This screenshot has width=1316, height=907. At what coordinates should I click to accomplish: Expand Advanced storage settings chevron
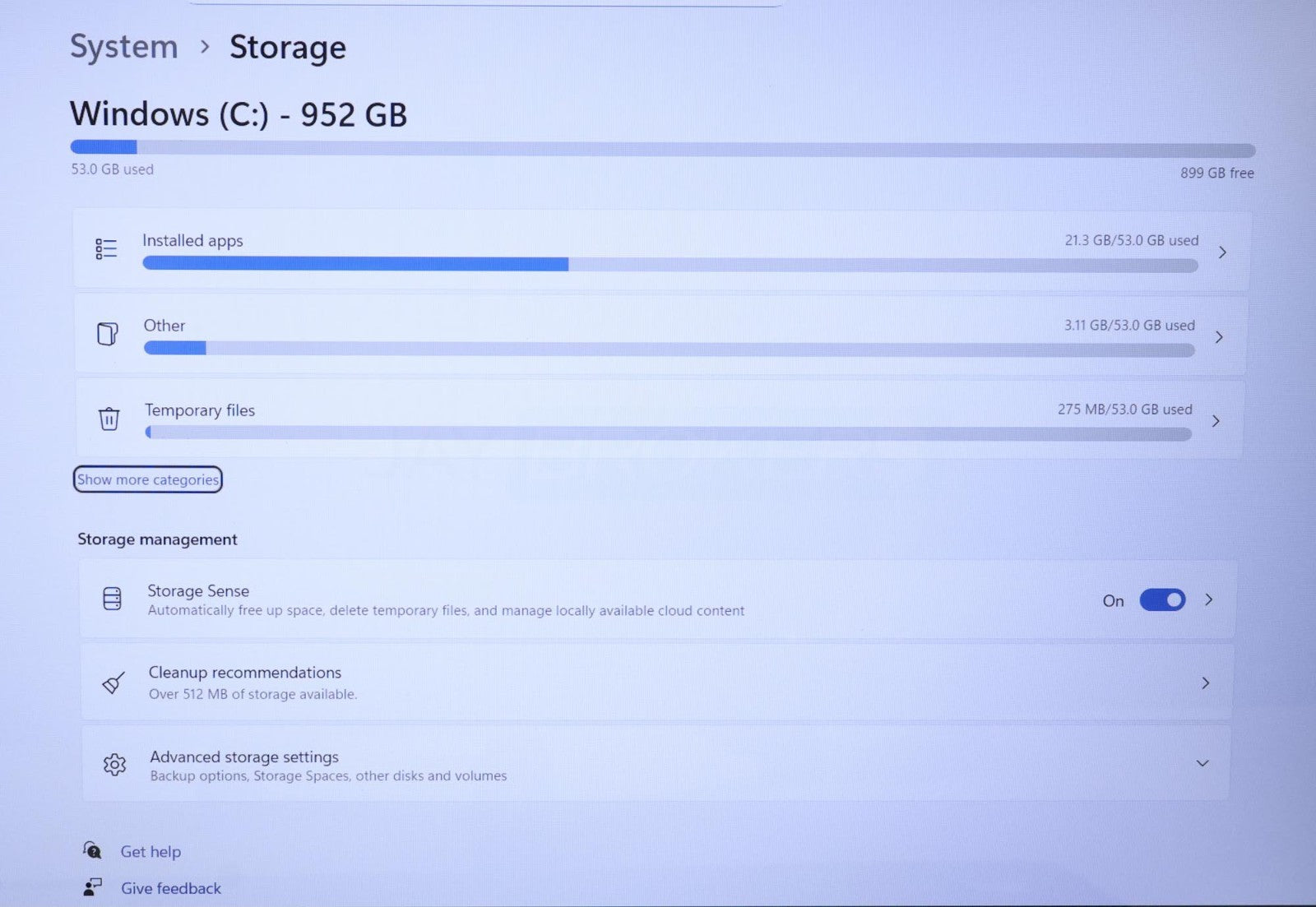1202,763
